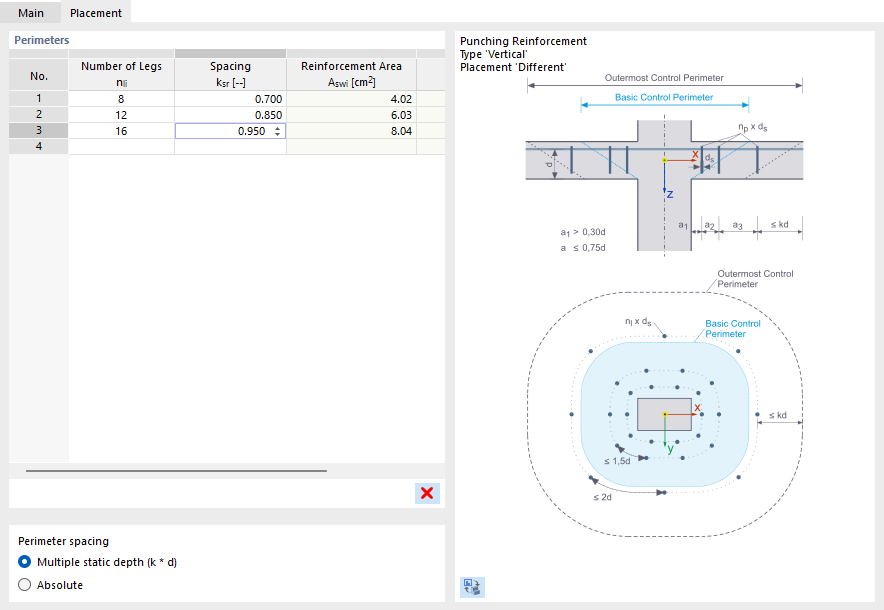Select row 3 in the Perimeters table
Image resolution: width=884 pixels, height=610 pixels.
(x=38, y=130)
